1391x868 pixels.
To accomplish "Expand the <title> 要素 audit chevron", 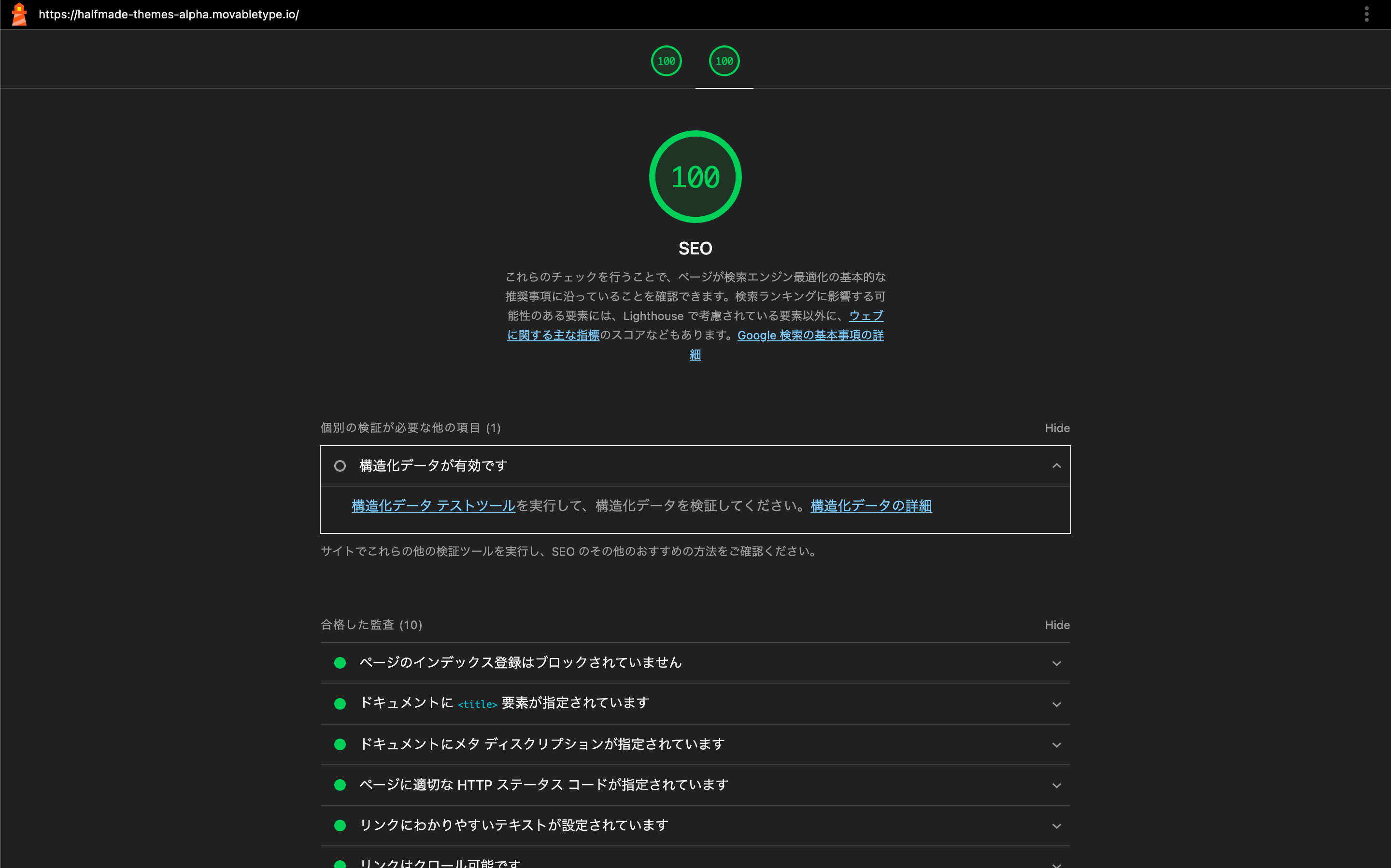I will tap(1056, 704).
